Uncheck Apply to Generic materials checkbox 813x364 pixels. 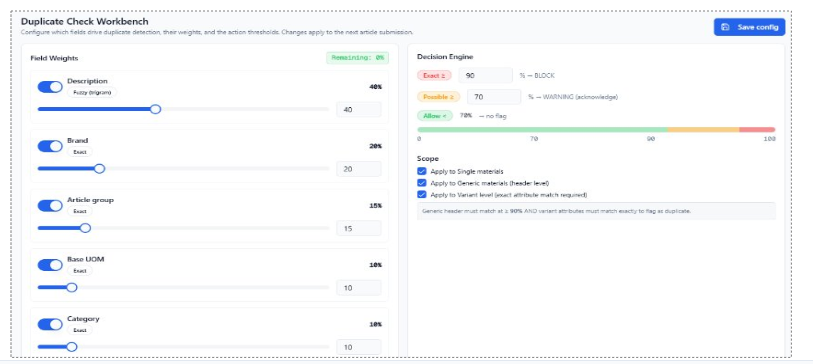coord(422,183)
